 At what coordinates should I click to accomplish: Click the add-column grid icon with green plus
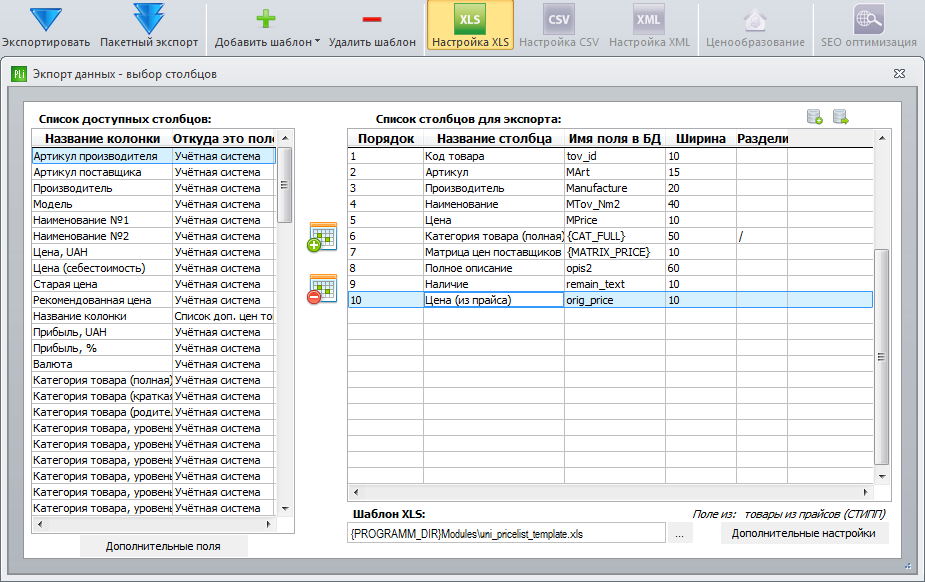tap(322, 236)
